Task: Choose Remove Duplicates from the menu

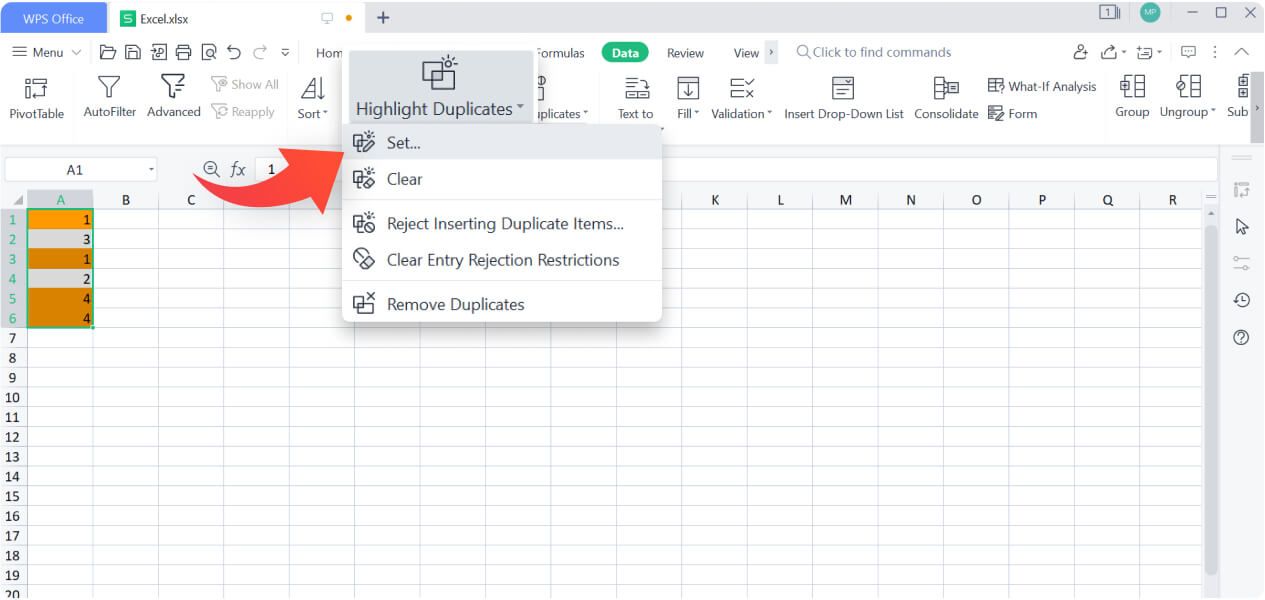Action: click(455, 304)
